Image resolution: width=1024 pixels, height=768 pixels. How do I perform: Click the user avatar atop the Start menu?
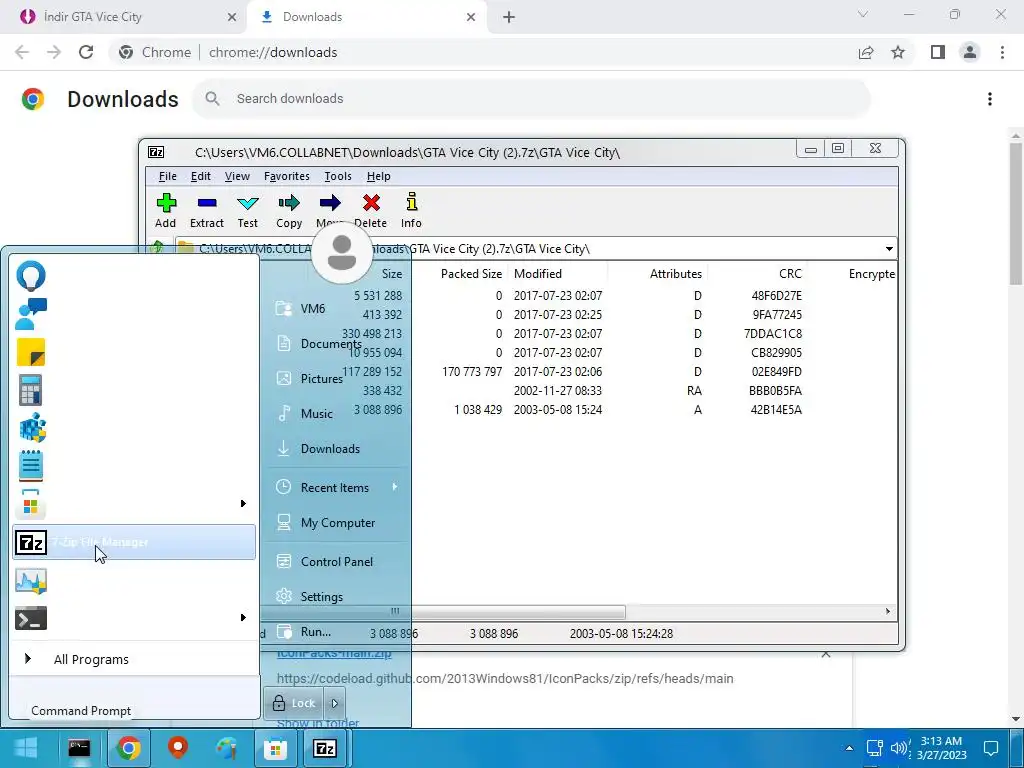point(342,253)
